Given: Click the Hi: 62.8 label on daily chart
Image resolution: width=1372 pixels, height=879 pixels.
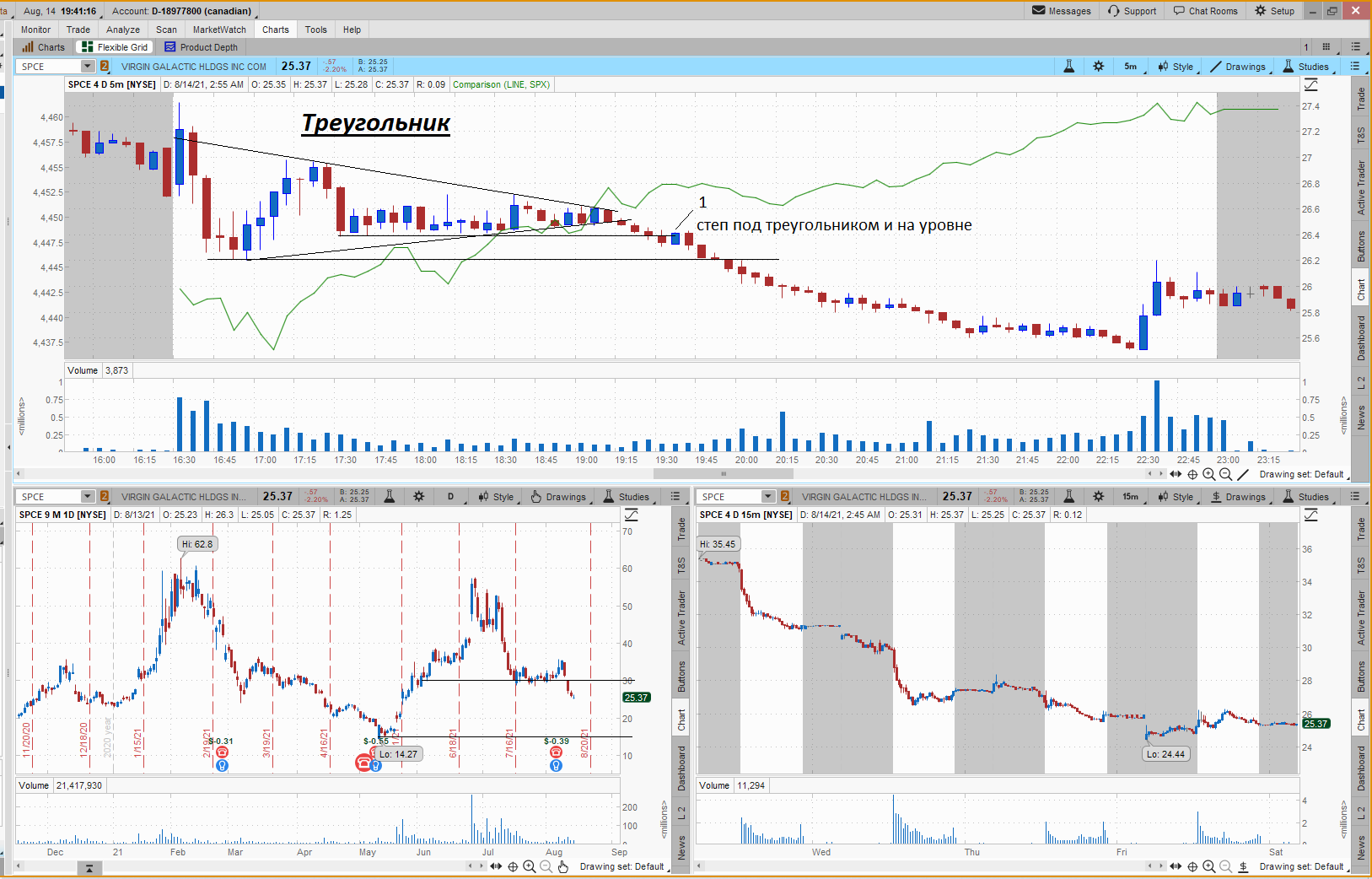Looking at the screenshot, I should 197,544.
